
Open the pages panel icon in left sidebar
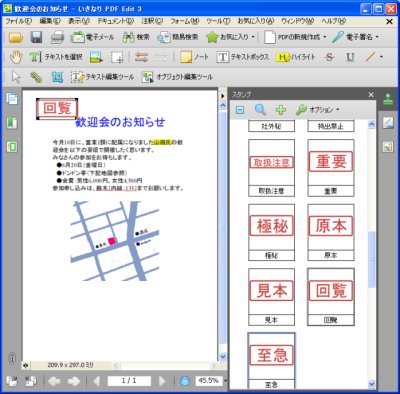click(x=12, y=99)
